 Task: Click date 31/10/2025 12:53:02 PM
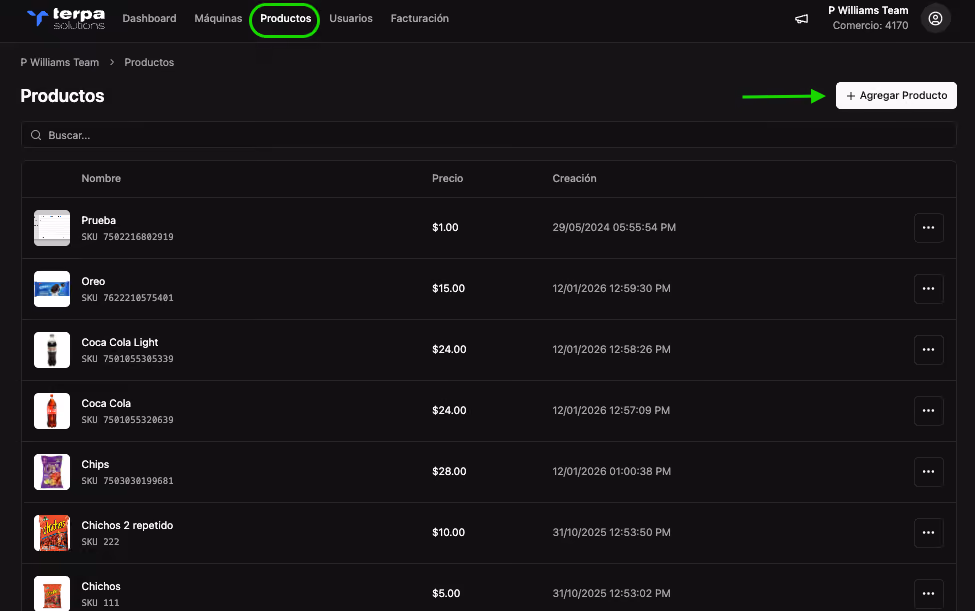[611, 593]
